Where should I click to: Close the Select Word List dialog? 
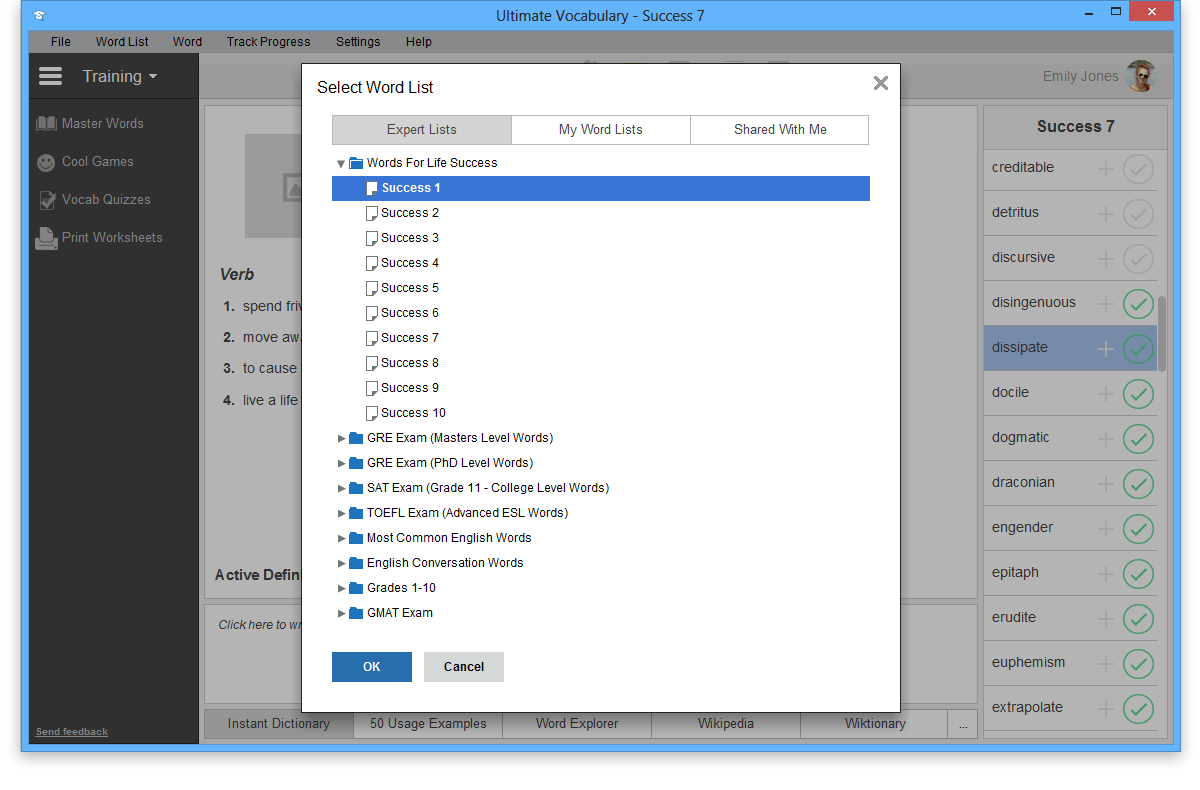point(880,83)
